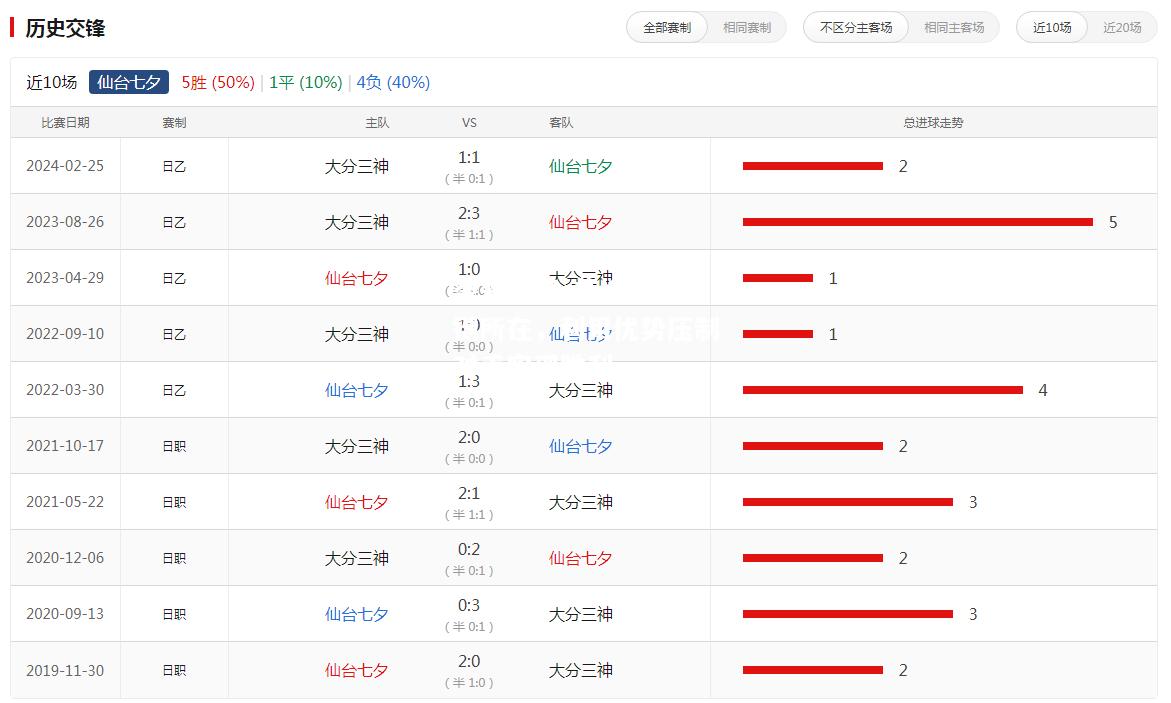
Task: Click the 近10场 summary label
Action: point(52,82)
